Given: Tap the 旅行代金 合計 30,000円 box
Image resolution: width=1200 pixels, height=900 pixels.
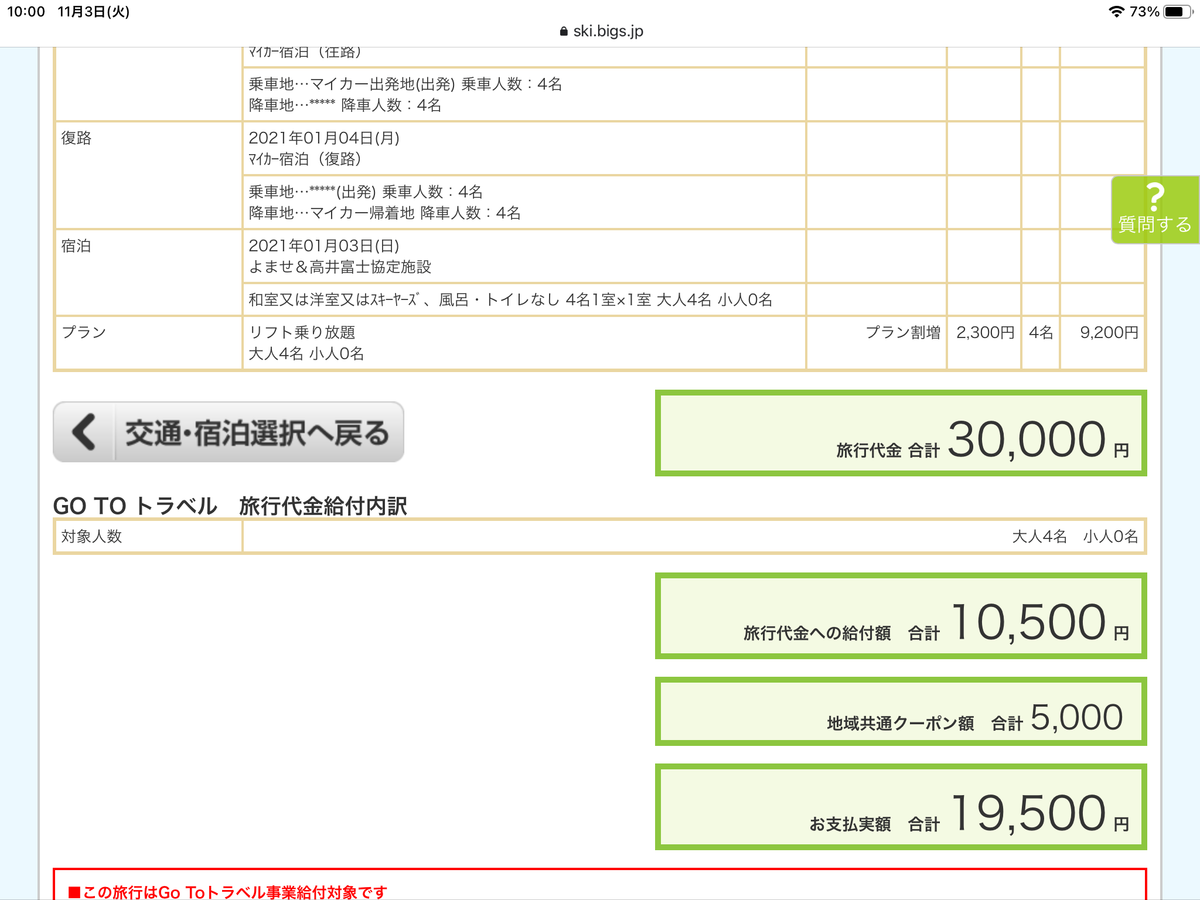Looking at the screenshot, I should point(901,433).
